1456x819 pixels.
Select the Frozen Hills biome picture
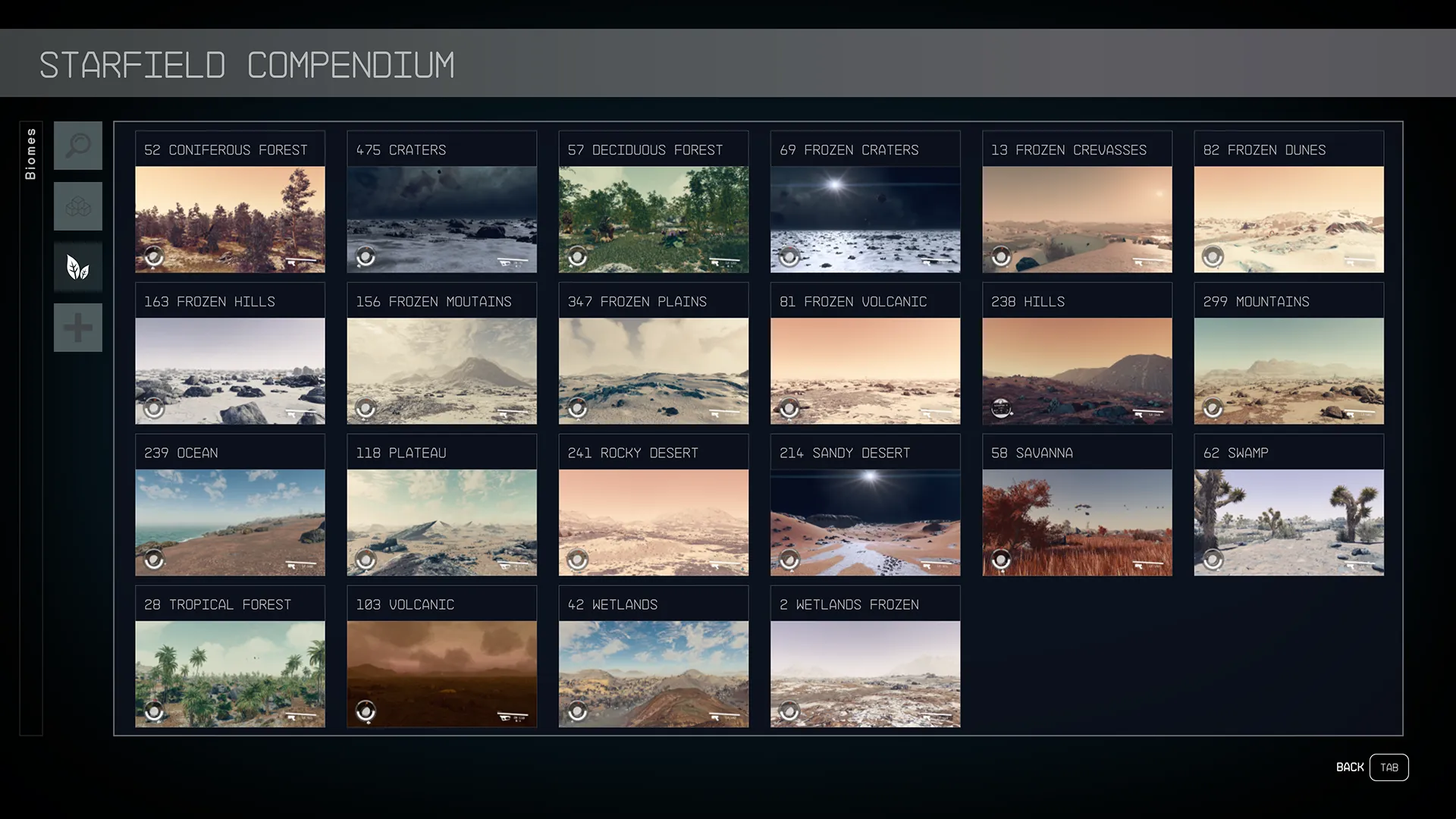[230, 371]
